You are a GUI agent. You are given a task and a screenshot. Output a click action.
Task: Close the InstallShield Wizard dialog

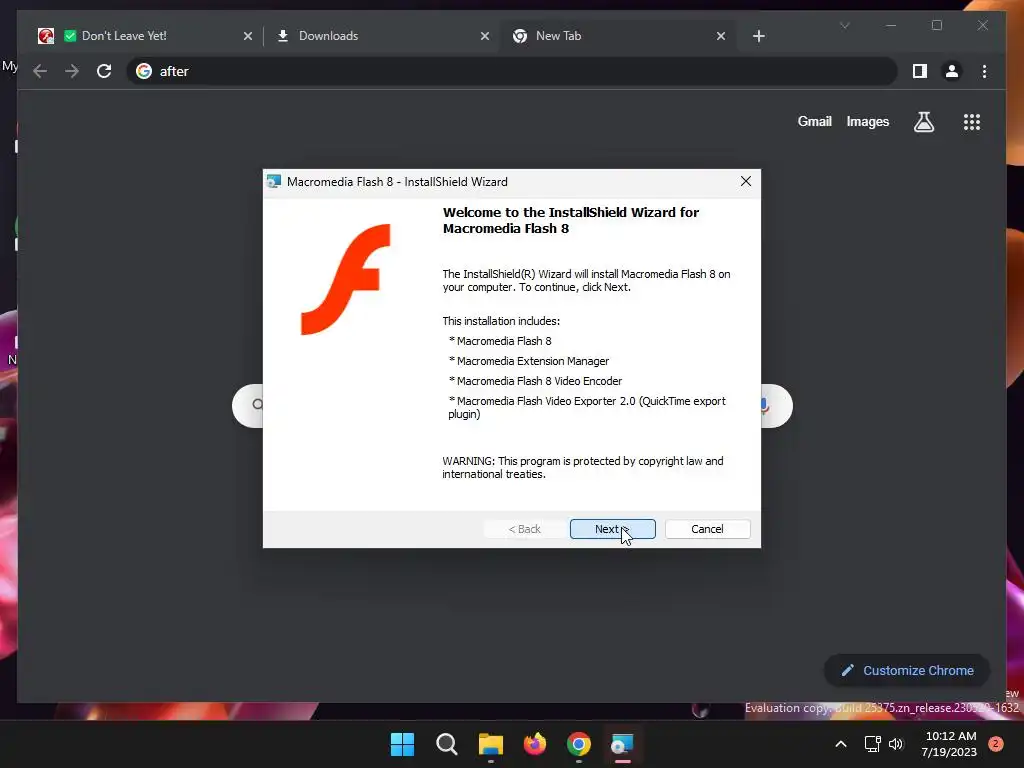(x=746, y=182)
